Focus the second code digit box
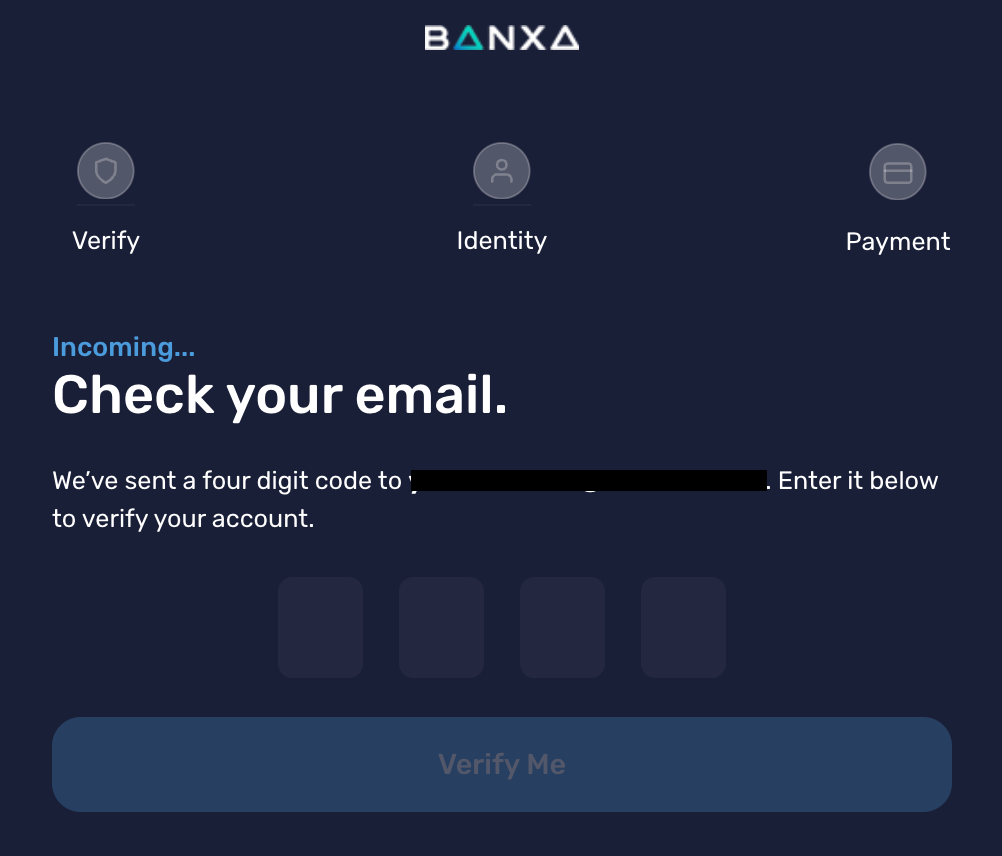Viewport: 1002px width, 856px height. 441,627
